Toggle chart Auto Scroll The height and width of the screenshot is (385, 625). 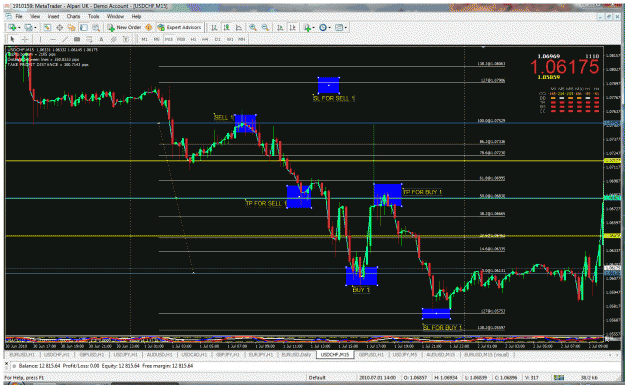280,28
